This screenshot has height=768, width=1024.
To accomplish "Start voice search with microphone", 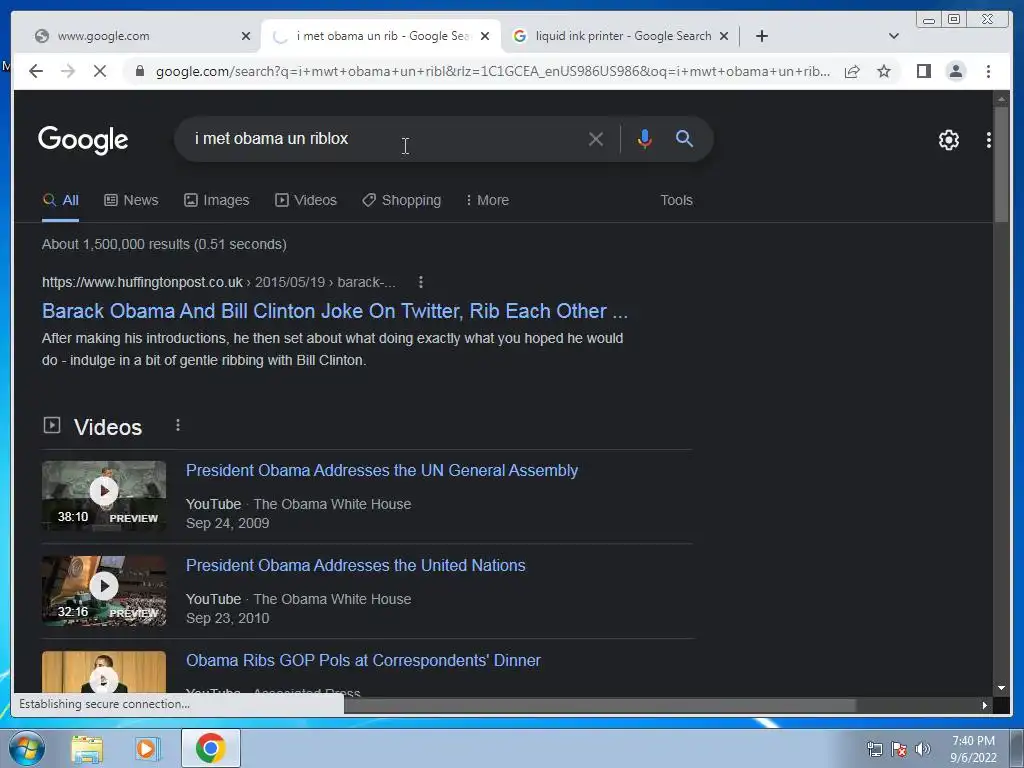I will pos(644,139).
